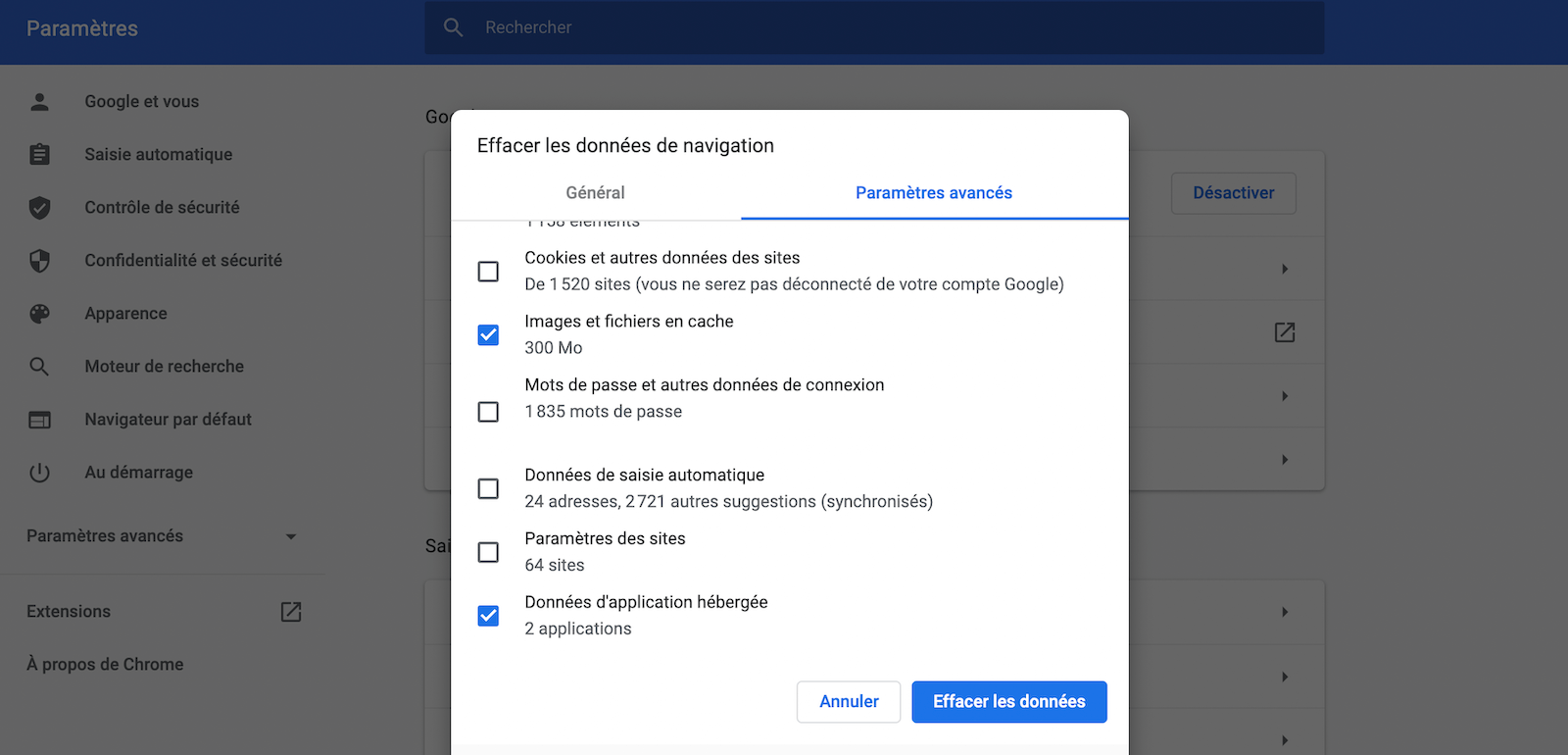Expand Paramètres avancés in sidebar

[162, 536]
